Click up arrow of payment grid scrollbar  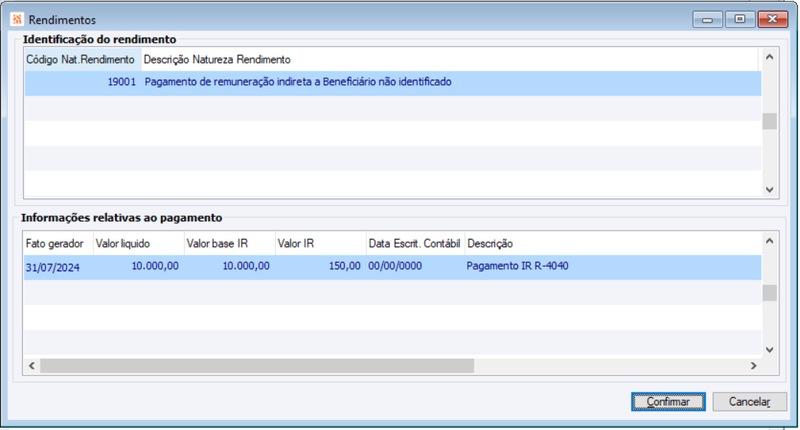(x=769, y=241)
